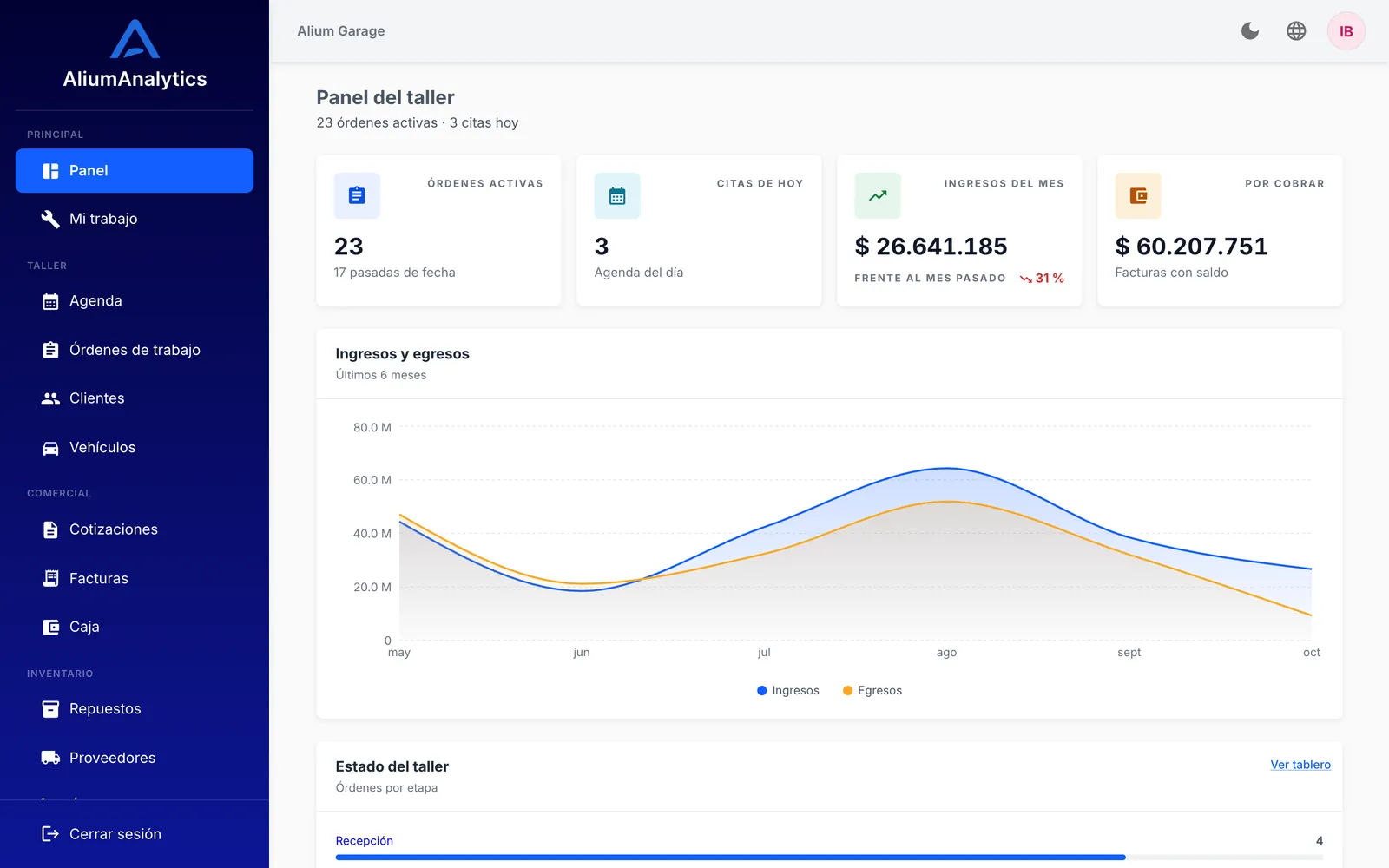Open Órdenes de trabajo in sidebar
This screenshot has height=868, width=1389.
[x=135, y=350]
